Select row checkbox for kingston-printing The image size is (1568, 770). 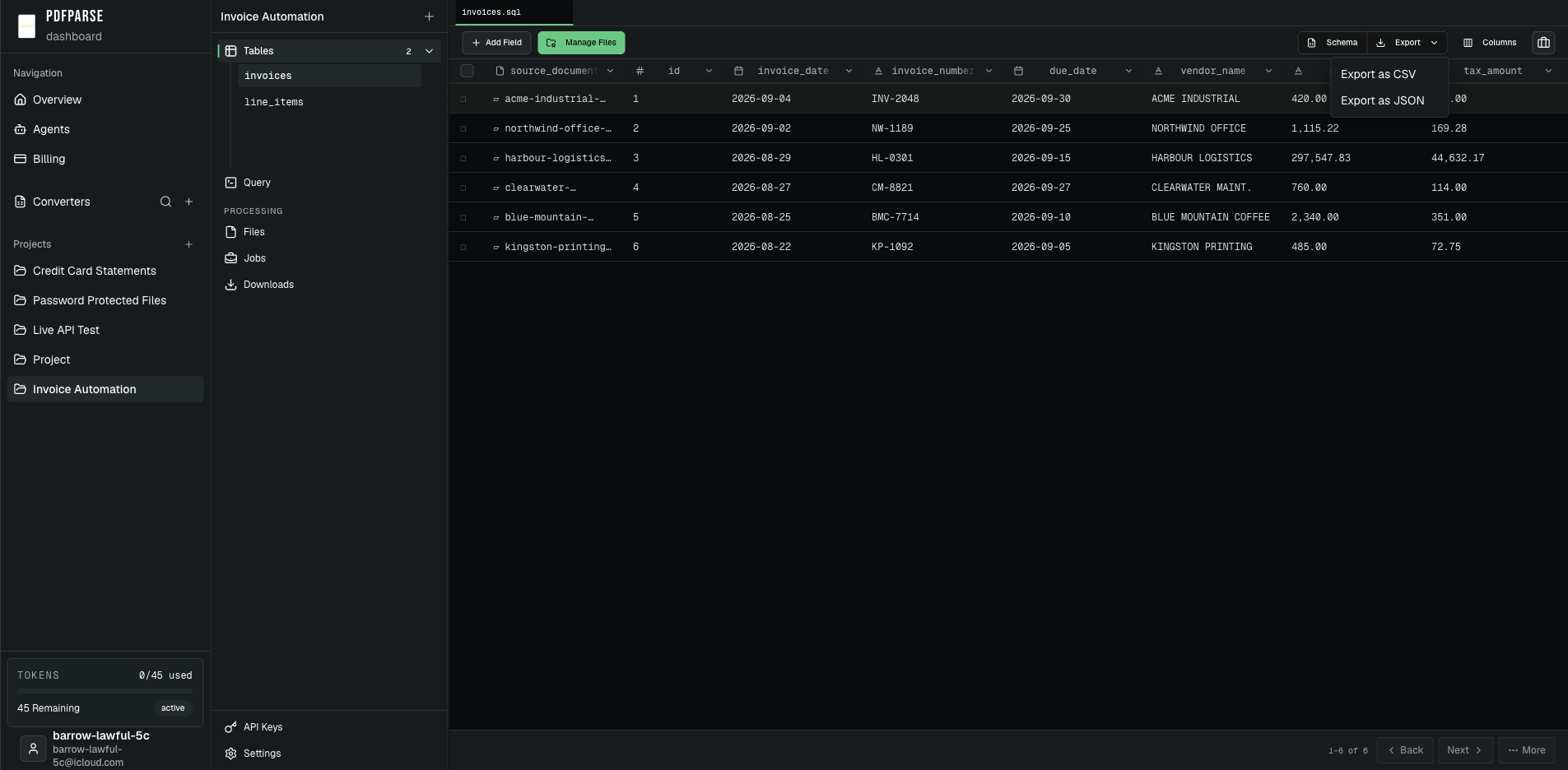point(463,247)
